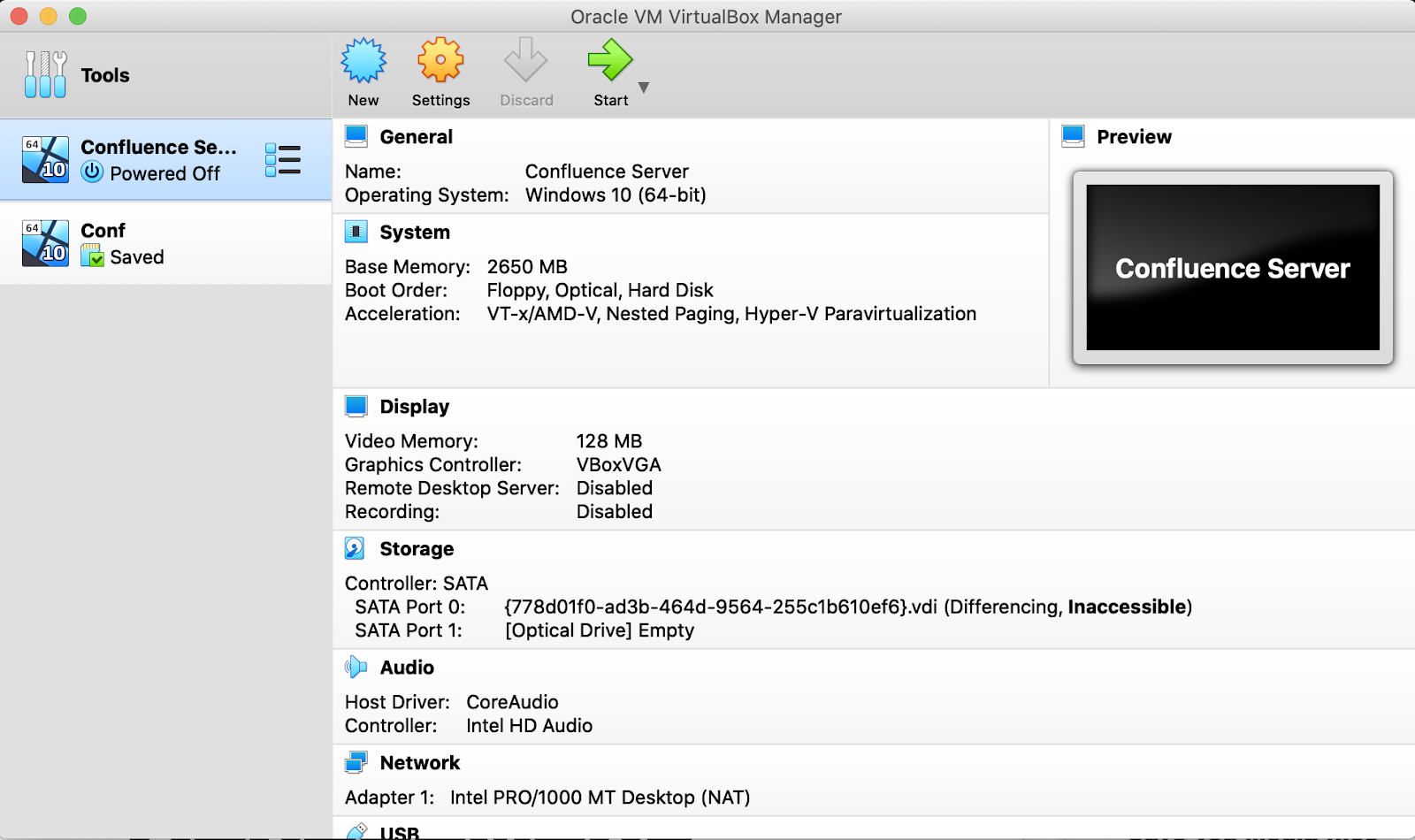Click the Optical Drive Empty entry
The height and width of the screenshot is (840, 1415).
coord(600,630)
